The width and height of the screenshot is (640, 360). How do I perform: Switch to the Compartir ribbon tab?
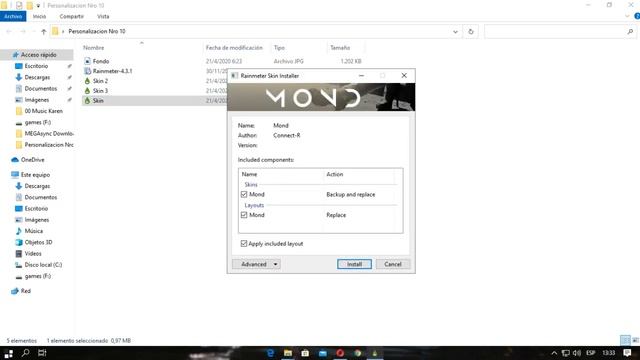(x=71, y=16)
